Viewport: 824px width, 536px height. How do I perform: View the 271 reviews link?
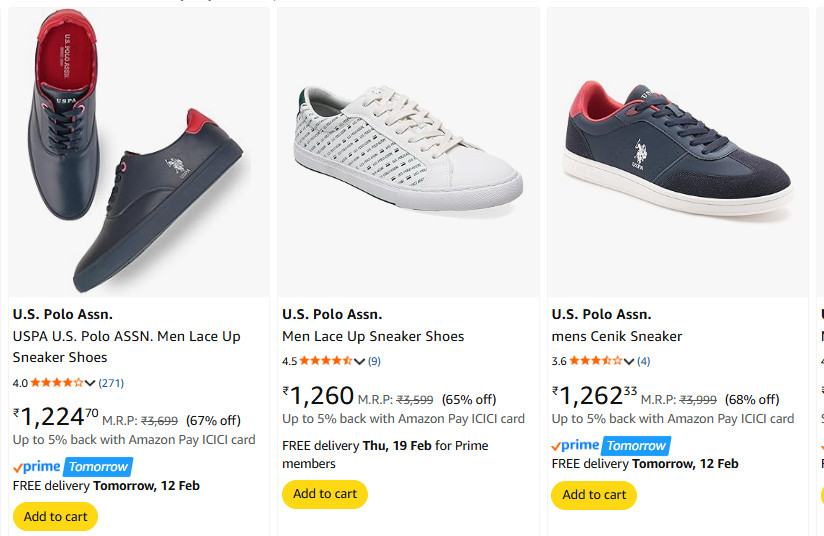click(x=111, y=383)
